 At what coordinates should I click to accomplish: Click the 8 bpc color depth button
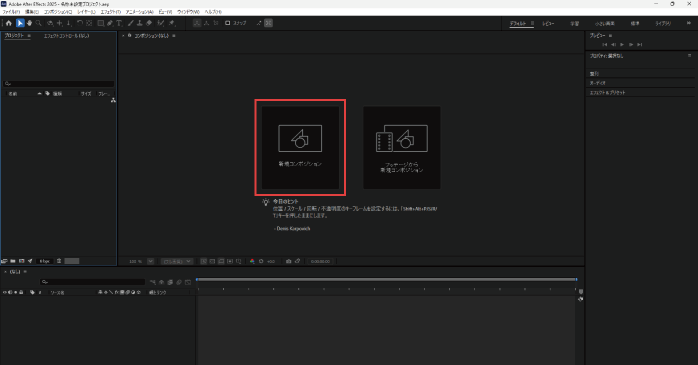(45, 261)
